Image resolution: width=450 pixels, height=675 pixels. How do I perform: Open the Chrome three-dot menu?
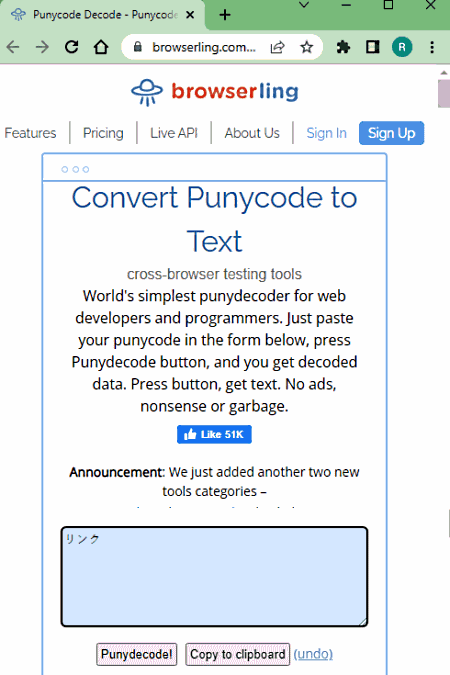(x=432, y=47)
